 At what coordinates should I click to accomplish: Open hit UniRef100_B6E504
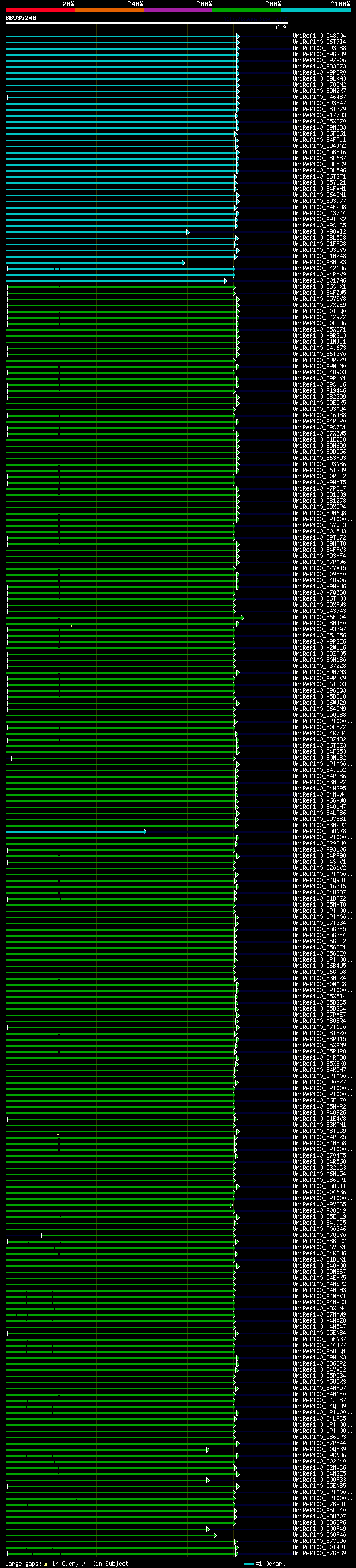coord(319,617)
